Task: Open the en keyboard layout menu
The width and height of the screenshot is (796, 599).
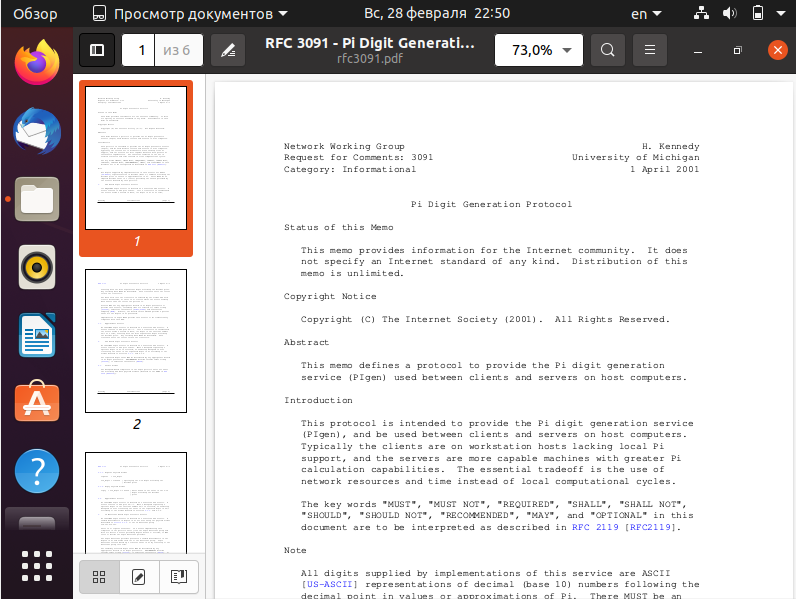Action: pos(646,14)
